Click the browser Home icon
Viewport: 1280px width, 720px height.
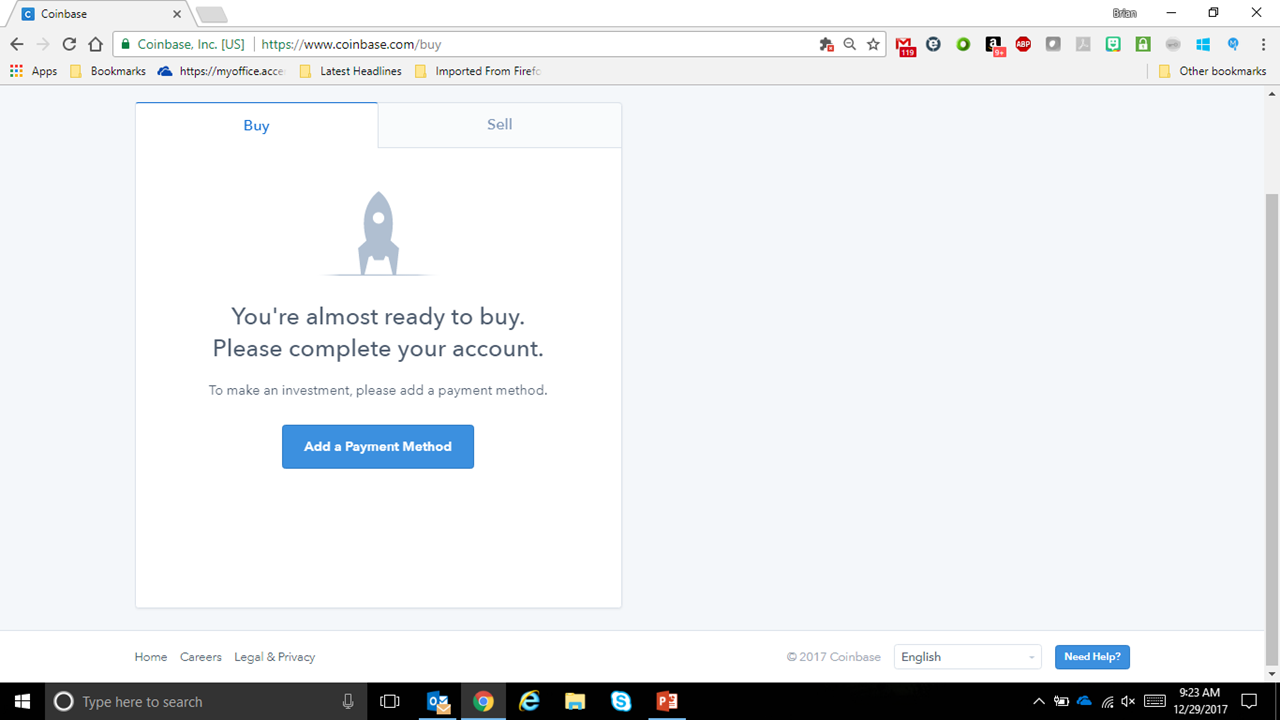[95, 45]
